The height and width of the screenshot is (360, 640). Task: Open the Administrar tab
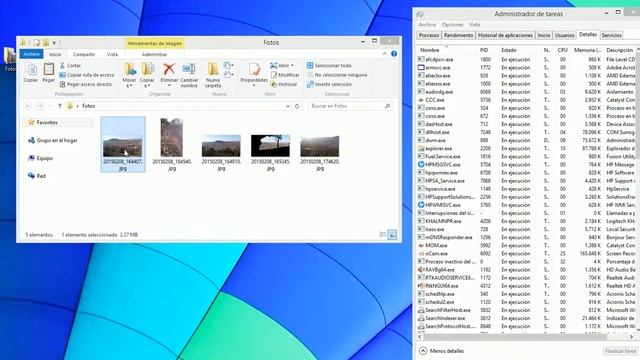coord(154,54)
